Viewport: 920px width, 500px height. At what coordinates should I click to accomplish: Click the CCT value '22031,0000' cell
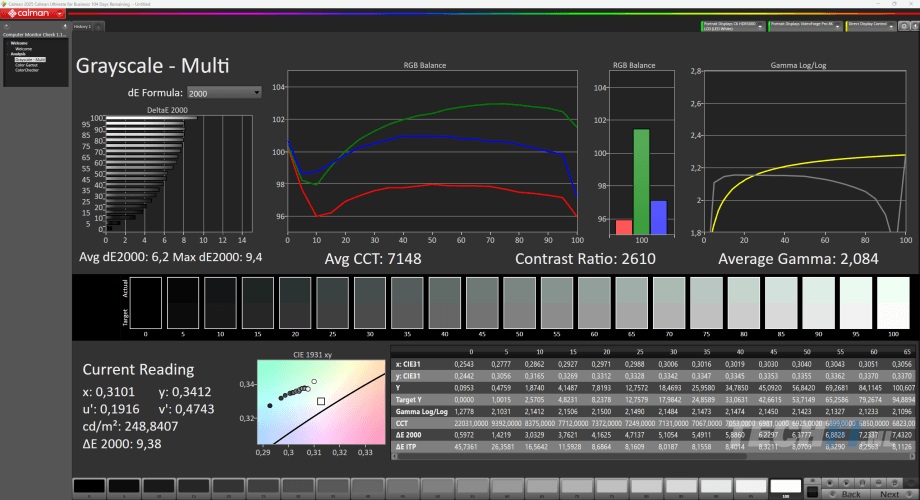tap(471, 423)
